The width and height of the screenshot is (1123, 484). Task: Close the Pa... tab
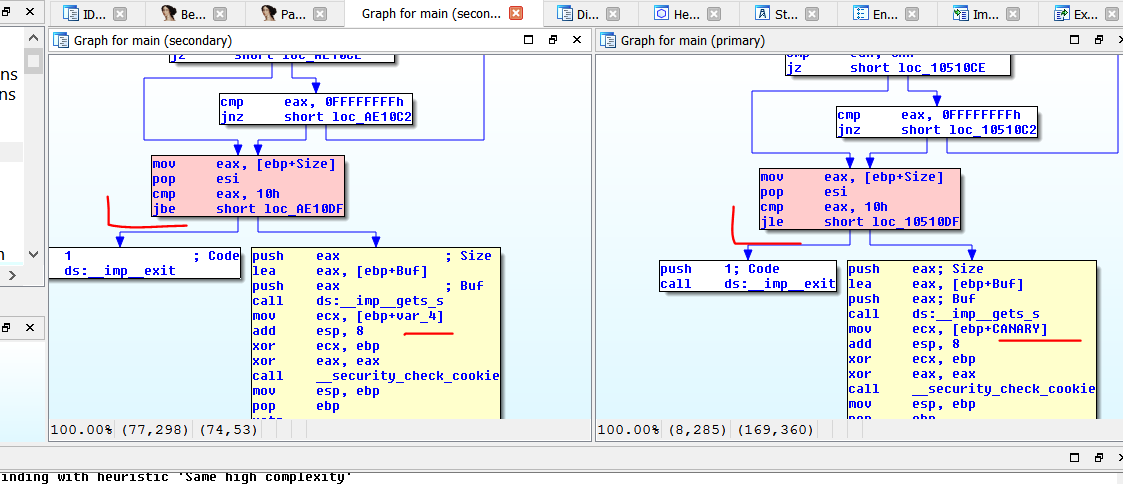pos(319,14)
